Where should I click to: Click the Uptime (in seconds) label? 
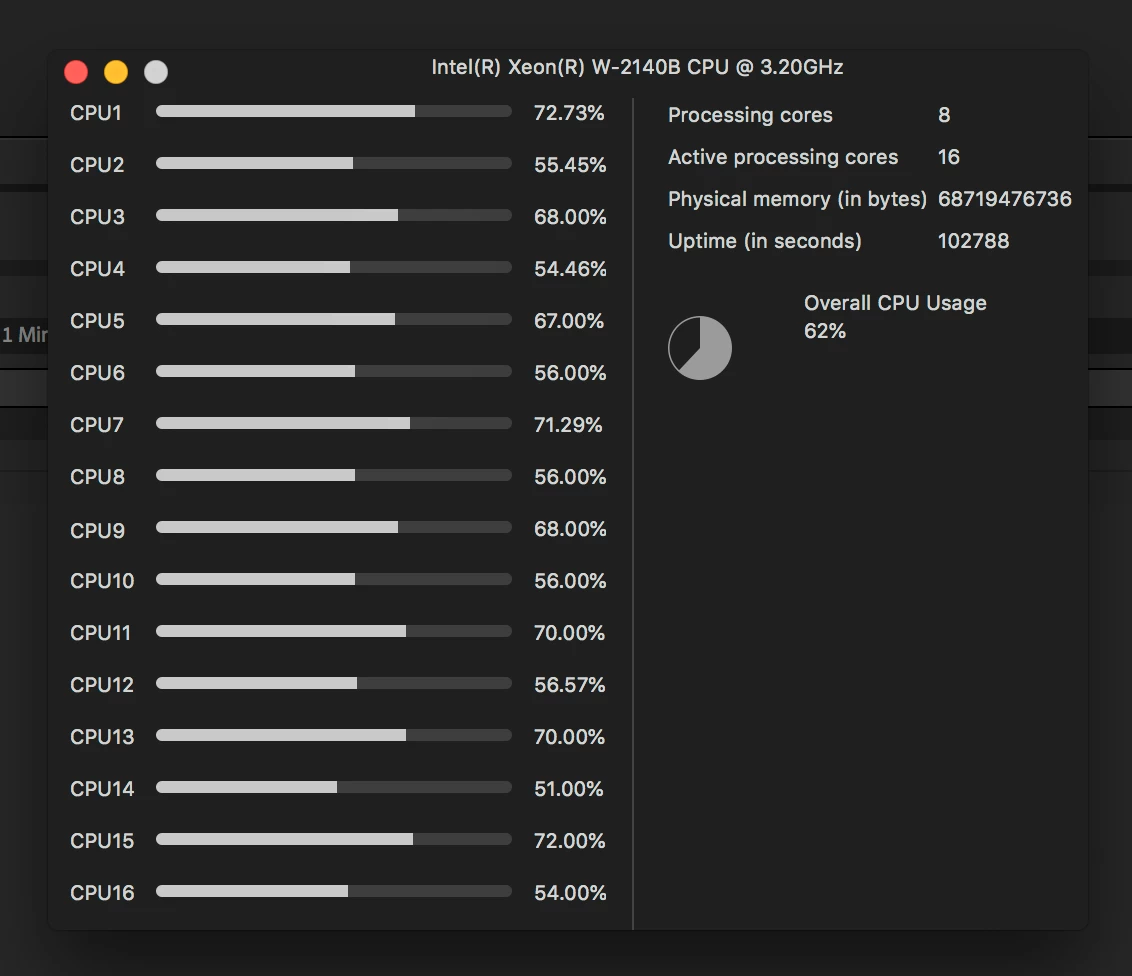[x=765, y=241]
